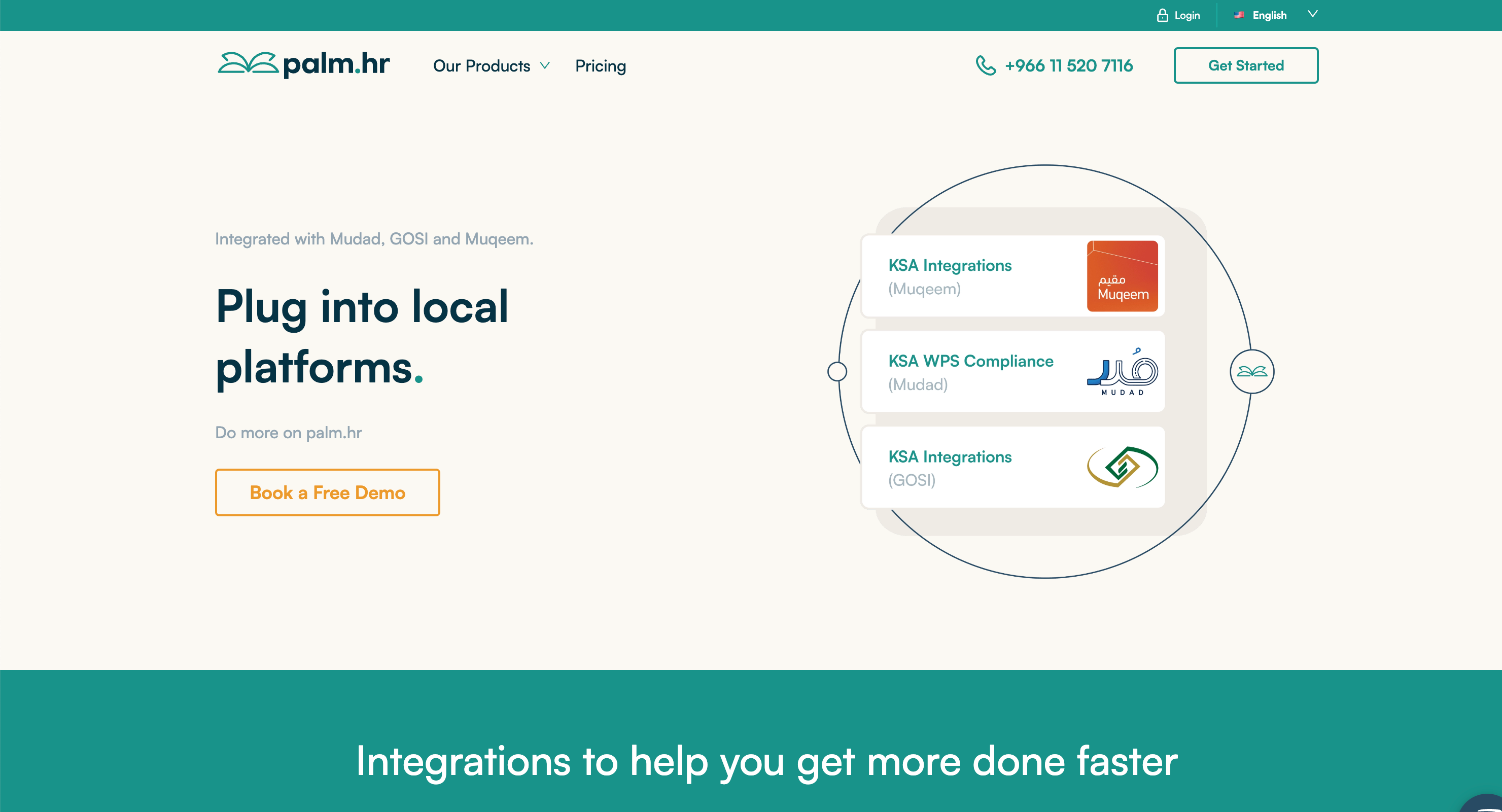The width and height of the screenshot is (1502, 812).
Task: Click the Do more on palm.hr text
Action: (288, 433)
